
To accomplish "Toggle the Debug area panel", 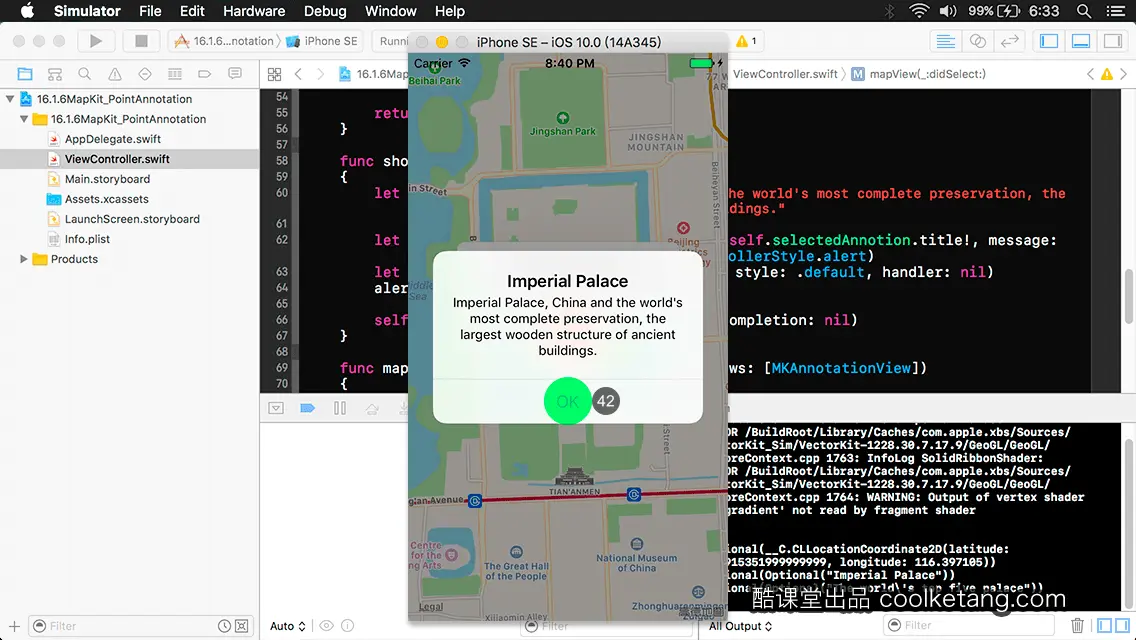I will pos(1081,41).
